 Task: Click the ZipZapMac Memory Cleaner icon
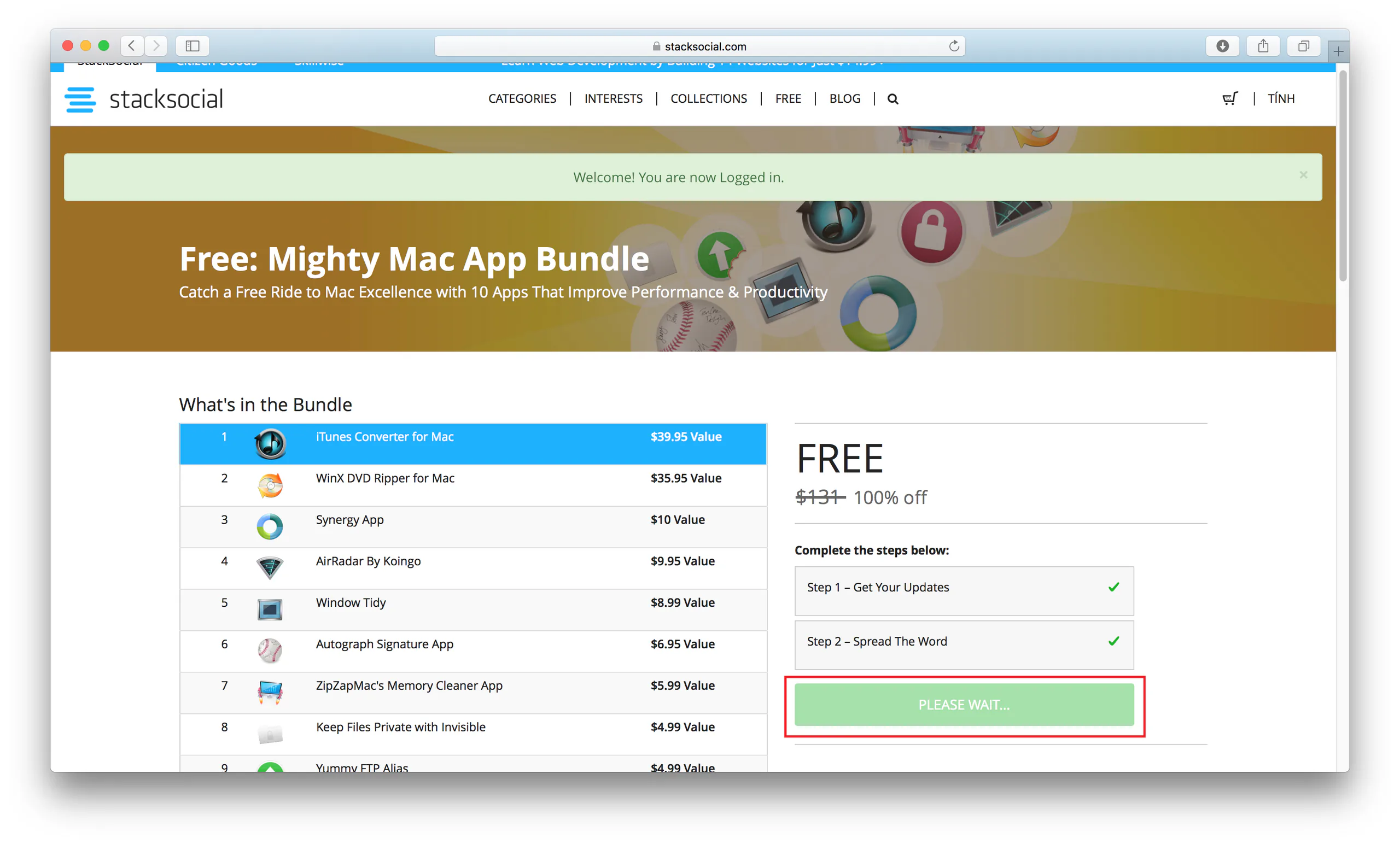pos(270,693)
